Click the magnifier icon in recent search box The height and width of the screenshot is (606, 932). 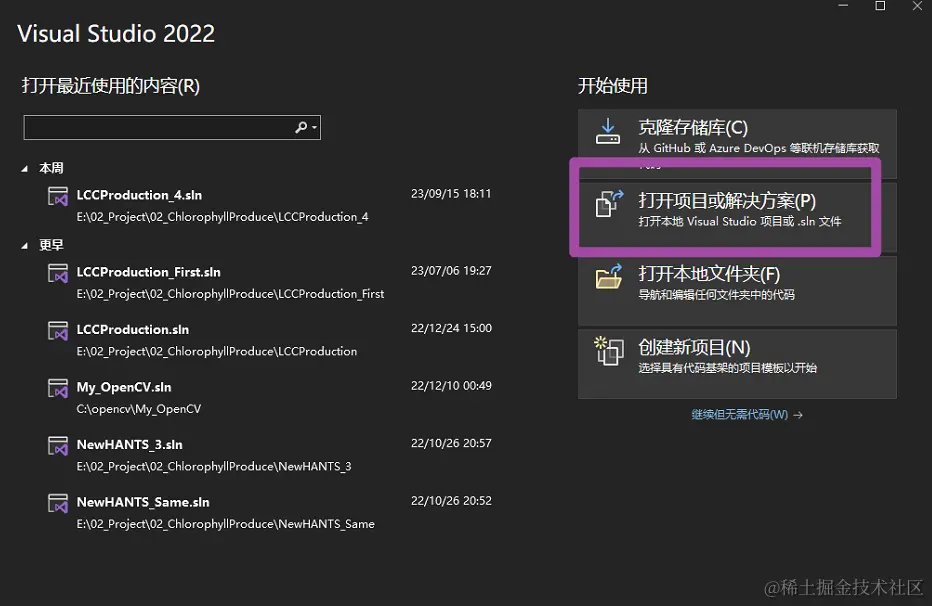point(301,127)
